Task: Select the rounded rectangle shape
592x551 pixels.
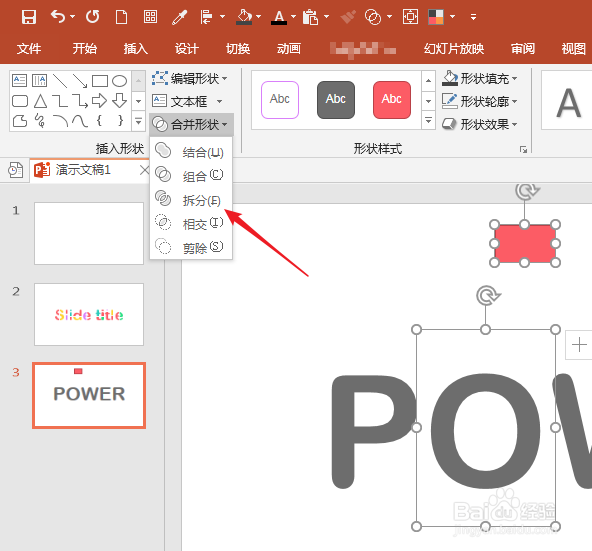Action: (20, 101)
